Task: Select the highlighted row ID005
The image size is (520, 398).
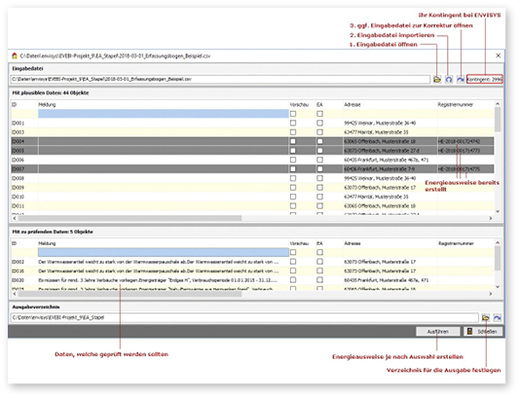Action: (x=252, y=151)
